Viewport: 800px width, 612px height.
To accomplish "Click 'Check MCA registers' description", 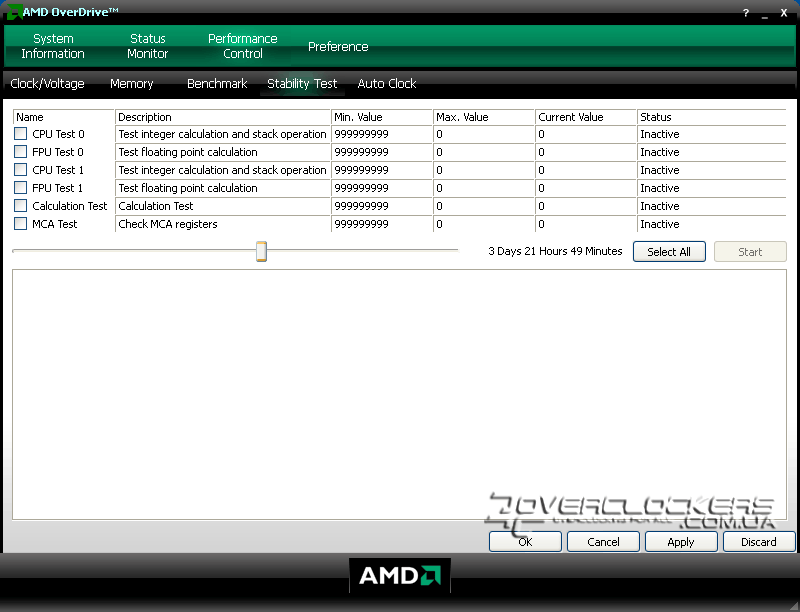I will [x=168, y=224].
